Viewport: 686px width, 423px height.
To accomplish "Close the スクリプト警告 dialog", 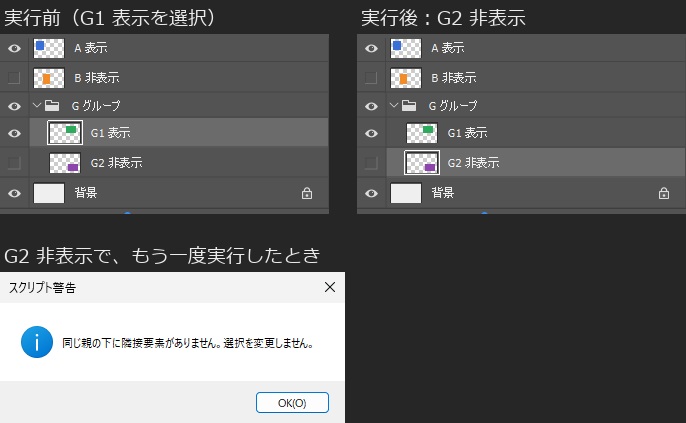I will pyautogui.click(x=330, y=287).
